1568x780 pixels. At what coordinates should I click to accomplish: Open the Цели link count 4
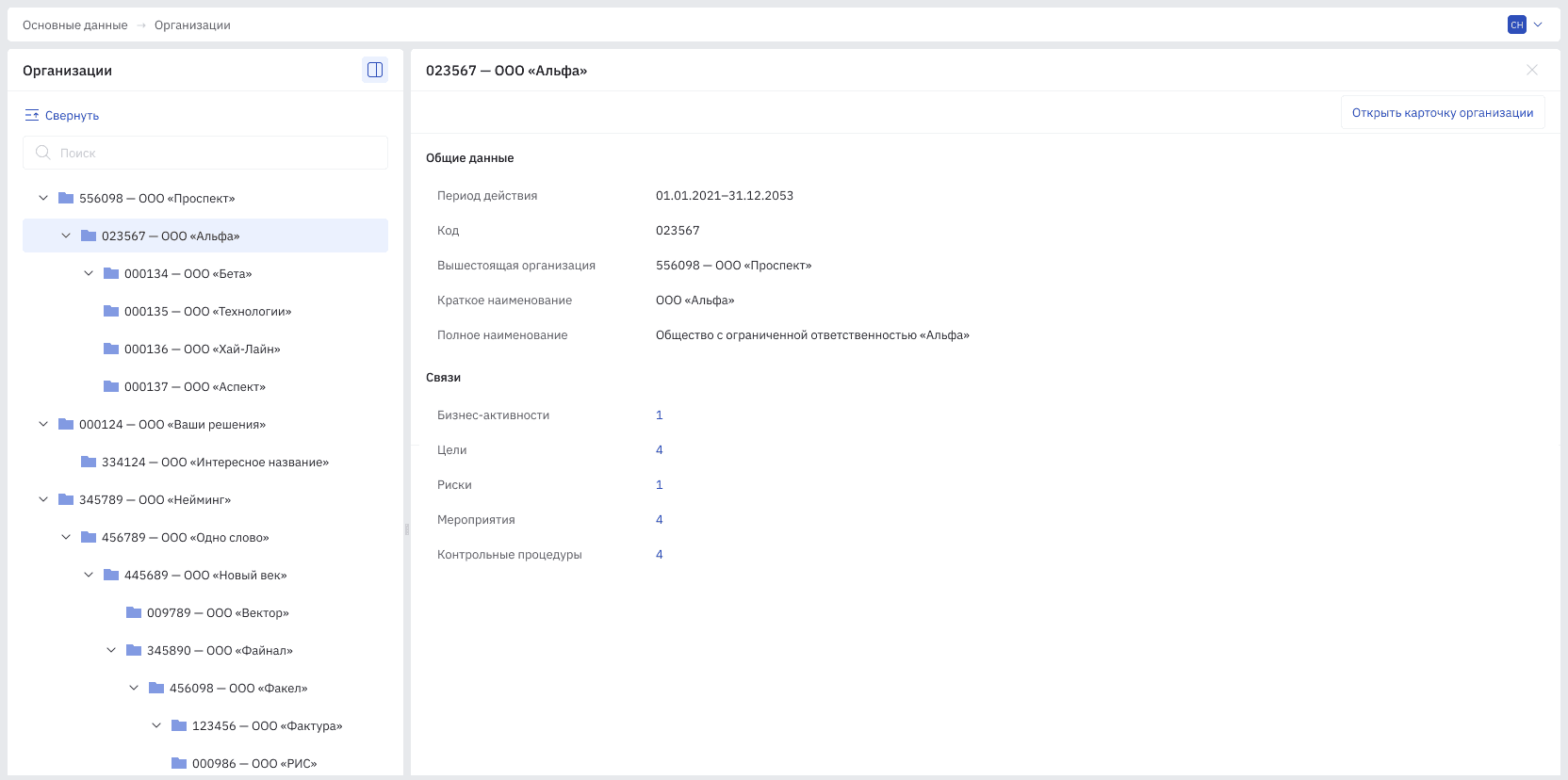pos(660,450)
